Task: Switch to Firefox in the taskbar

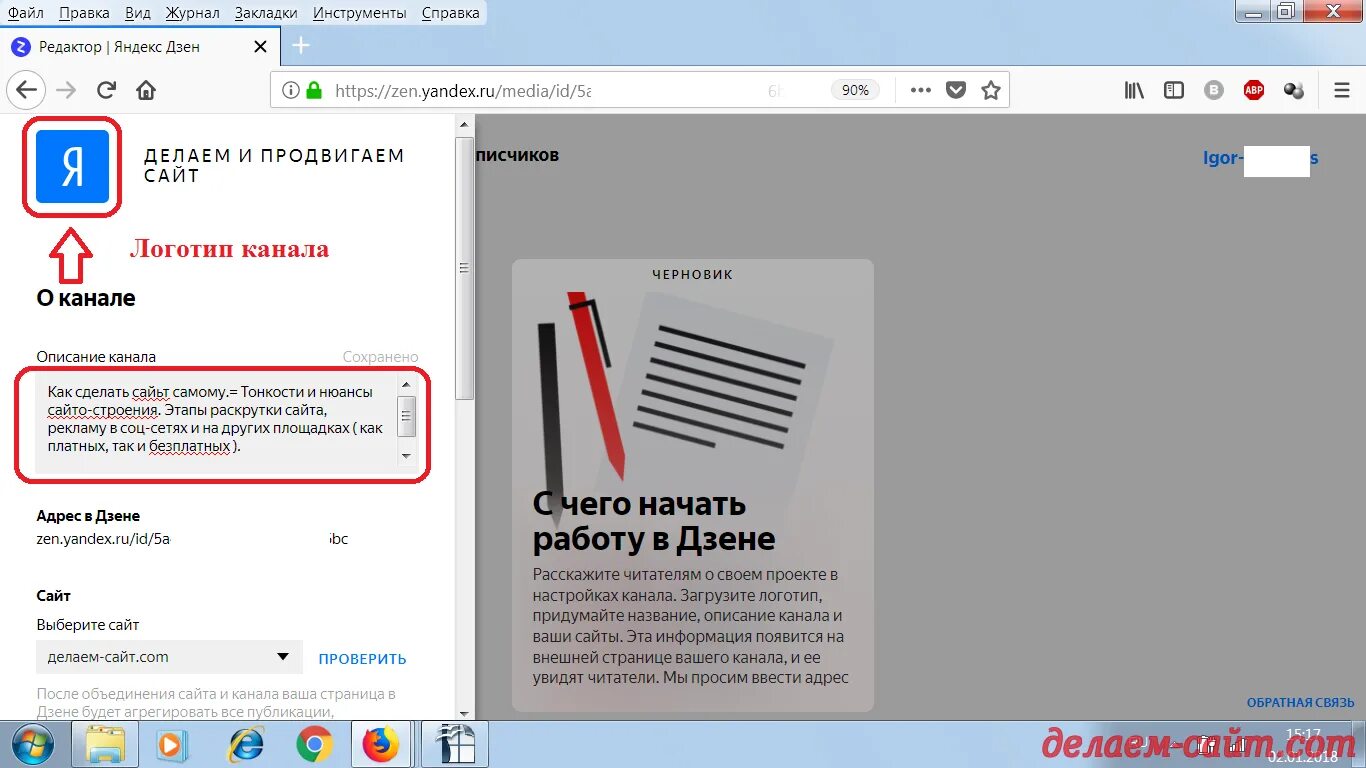Action: [380, 745]
